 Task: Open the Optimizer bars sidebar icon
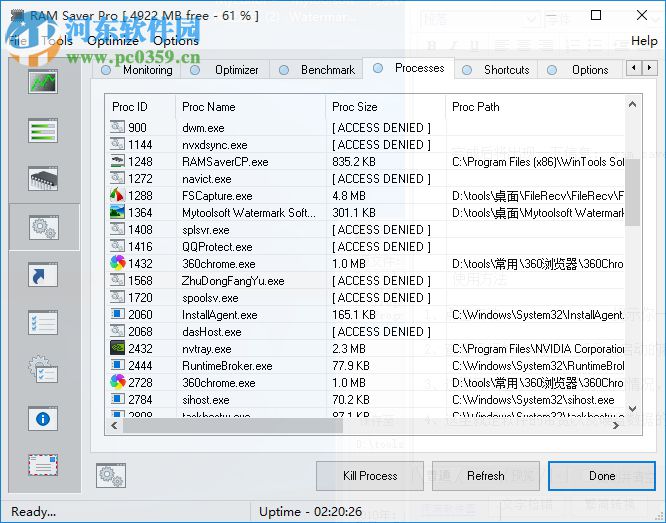[x=43, y=130]
